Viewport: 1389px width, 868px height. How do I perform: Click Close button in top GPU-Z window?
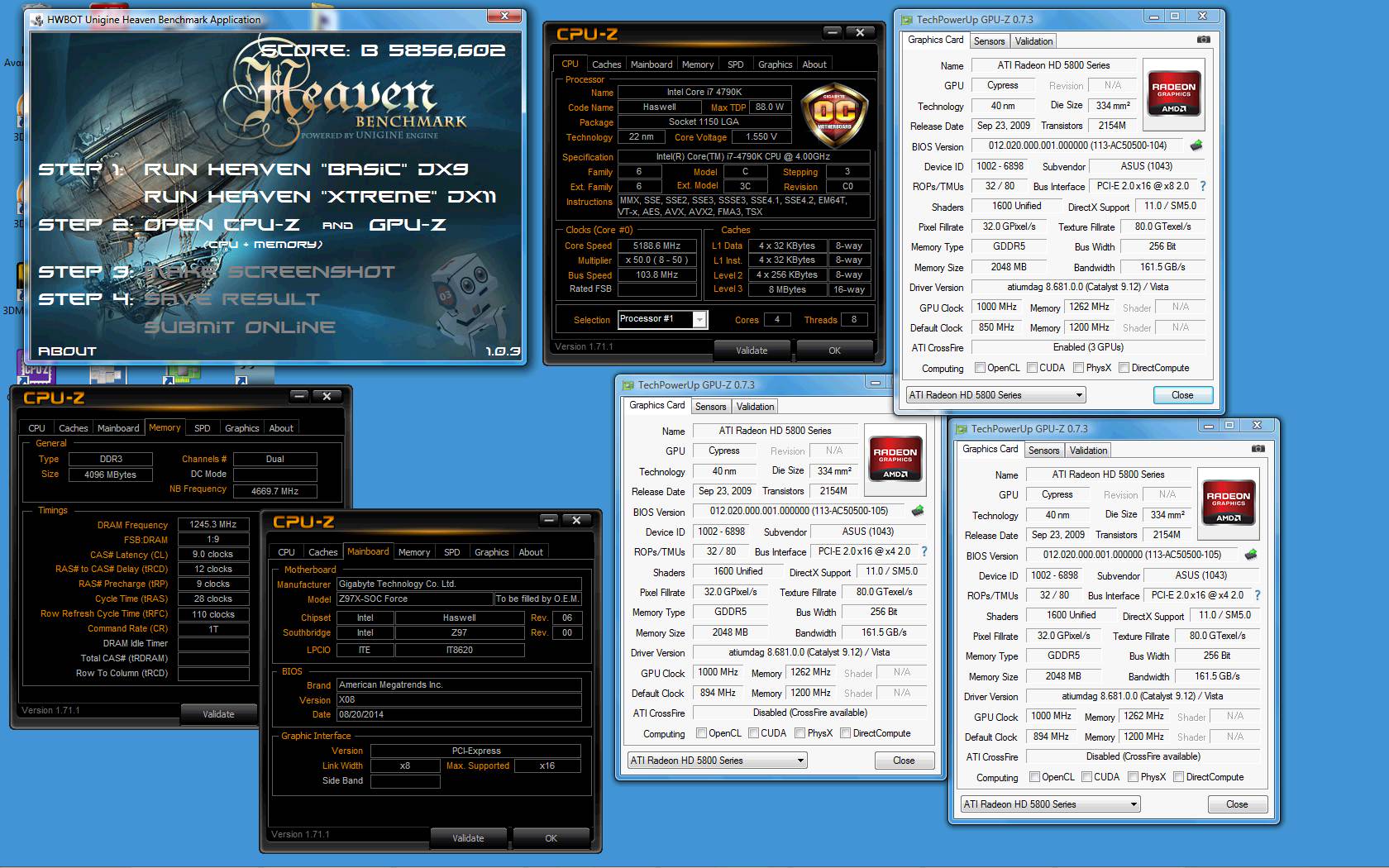pyautogui.click(x=1182, y=395)
